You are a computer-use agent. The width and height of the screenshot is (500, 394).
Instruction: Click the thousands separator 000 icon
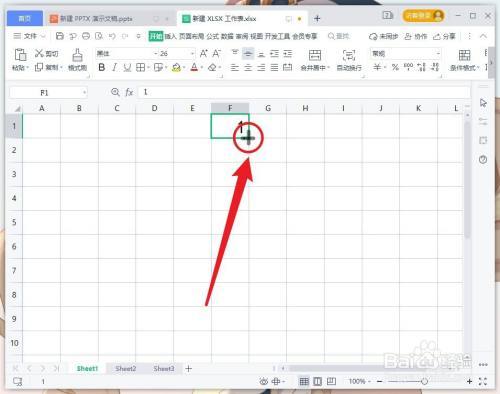pyautogui.click(x=408, y=67)
